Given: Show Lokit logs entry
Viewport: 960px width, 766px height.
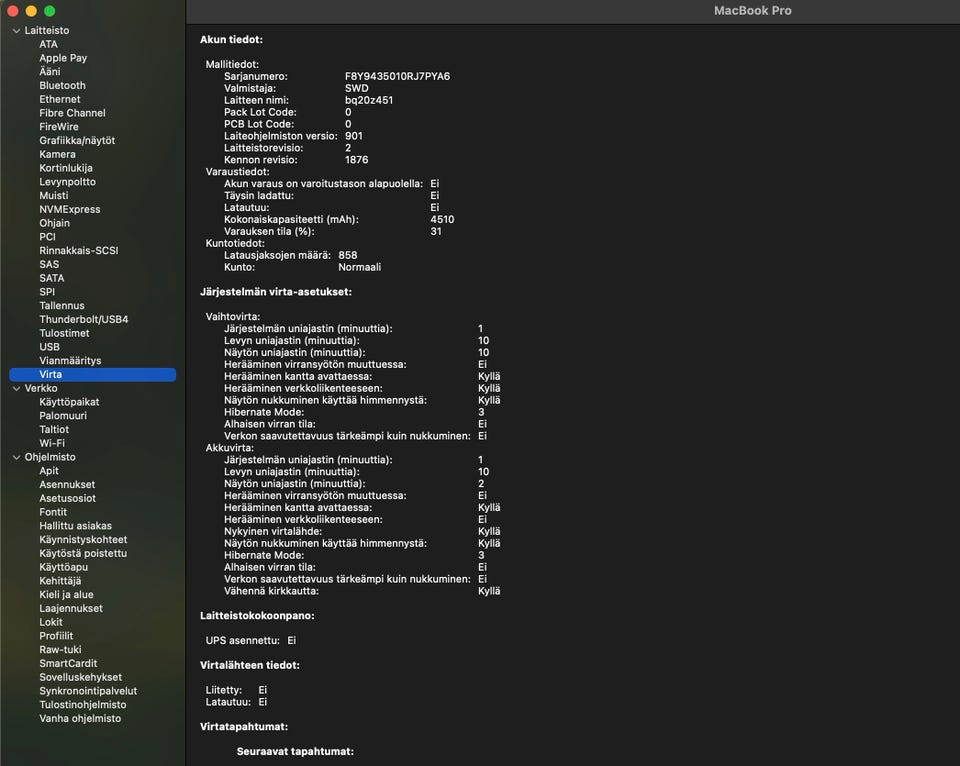Looking at the screenshot, I should click(51, 622).
